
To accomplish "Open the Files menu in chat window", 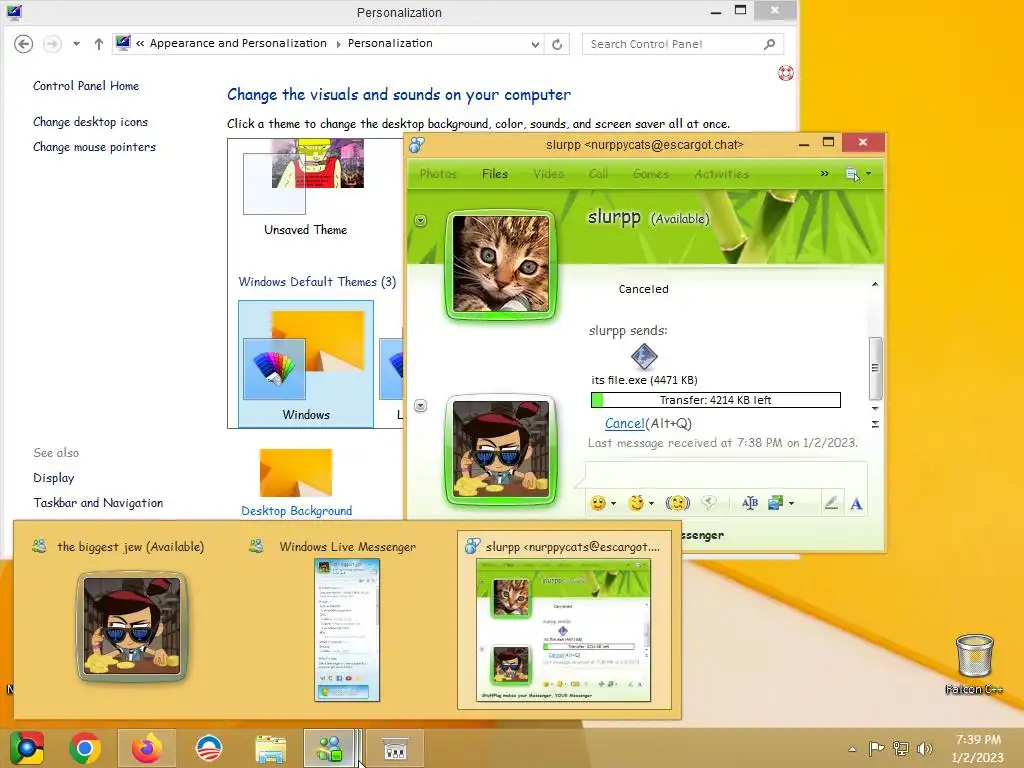I will click(x=495, y=174).
